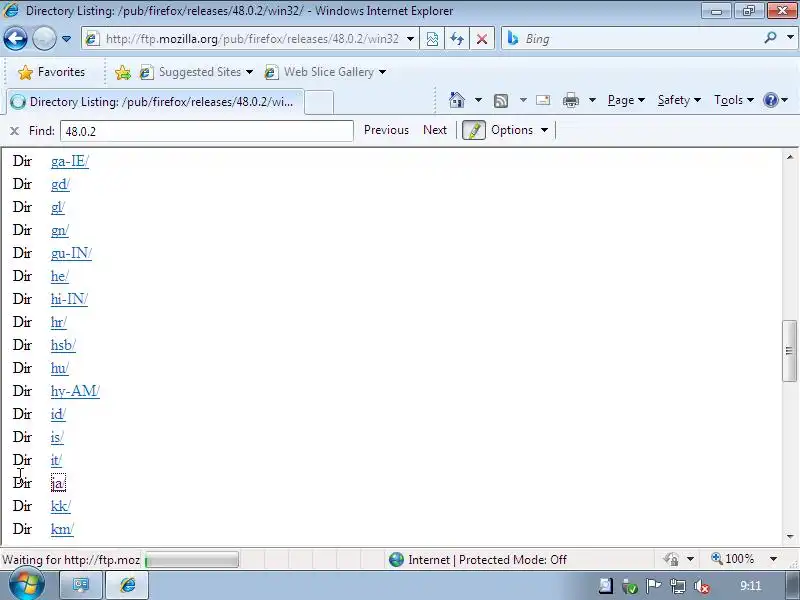
Task: Click Internet Protected Mode status zone
Action: (478, 560)
